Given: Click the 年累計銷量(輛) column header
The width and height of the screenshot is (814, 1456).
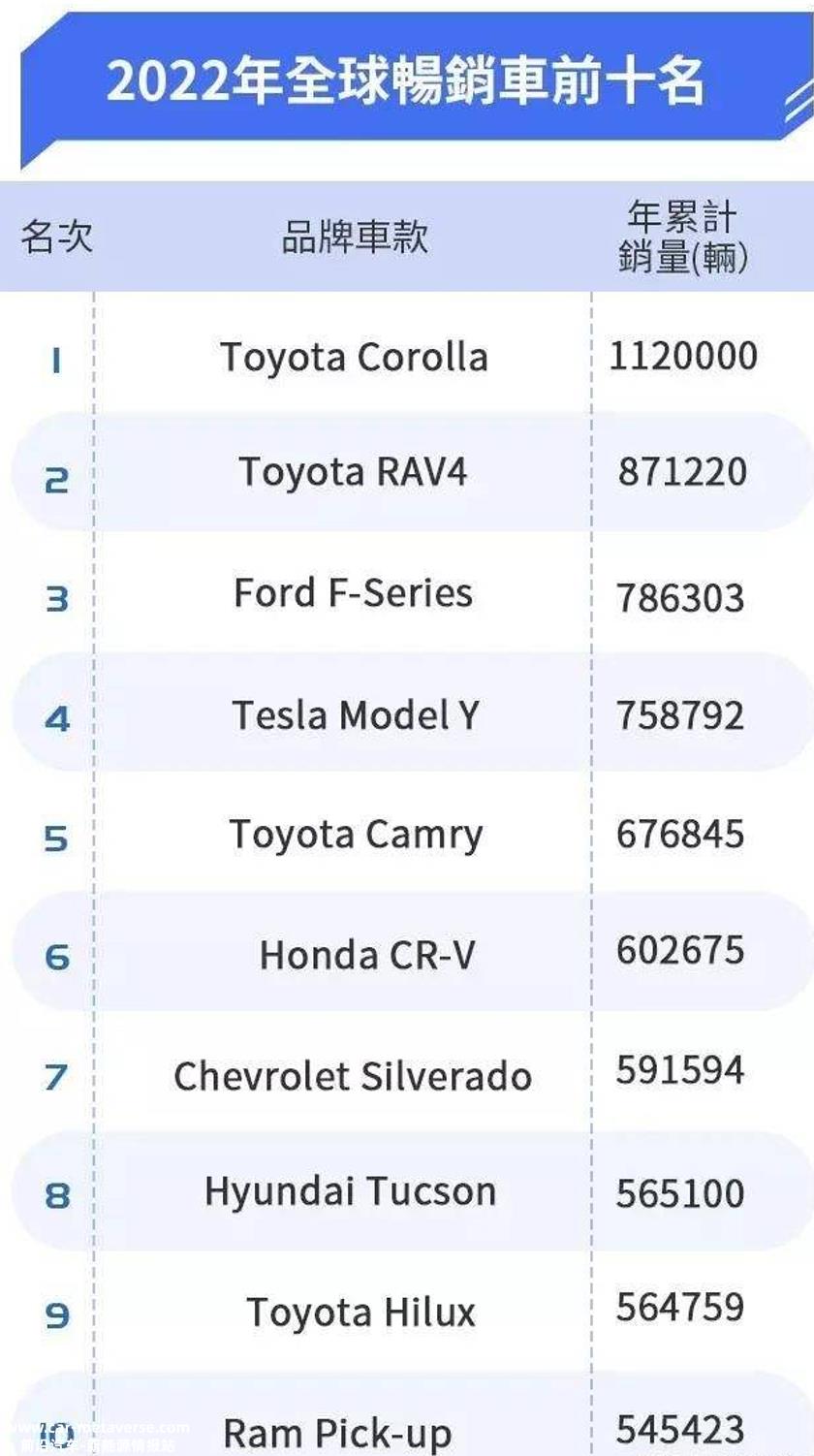Looking at the screenshot, I should [684, 237].
